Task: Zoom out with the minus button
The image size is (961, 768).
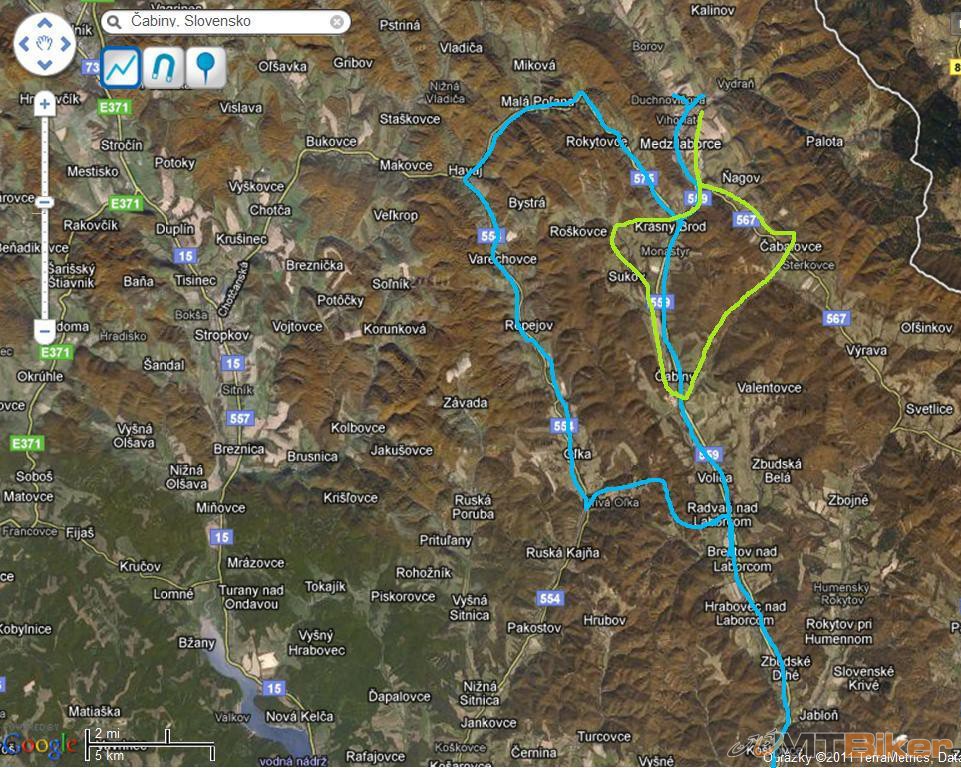Action: coord(44,332)
